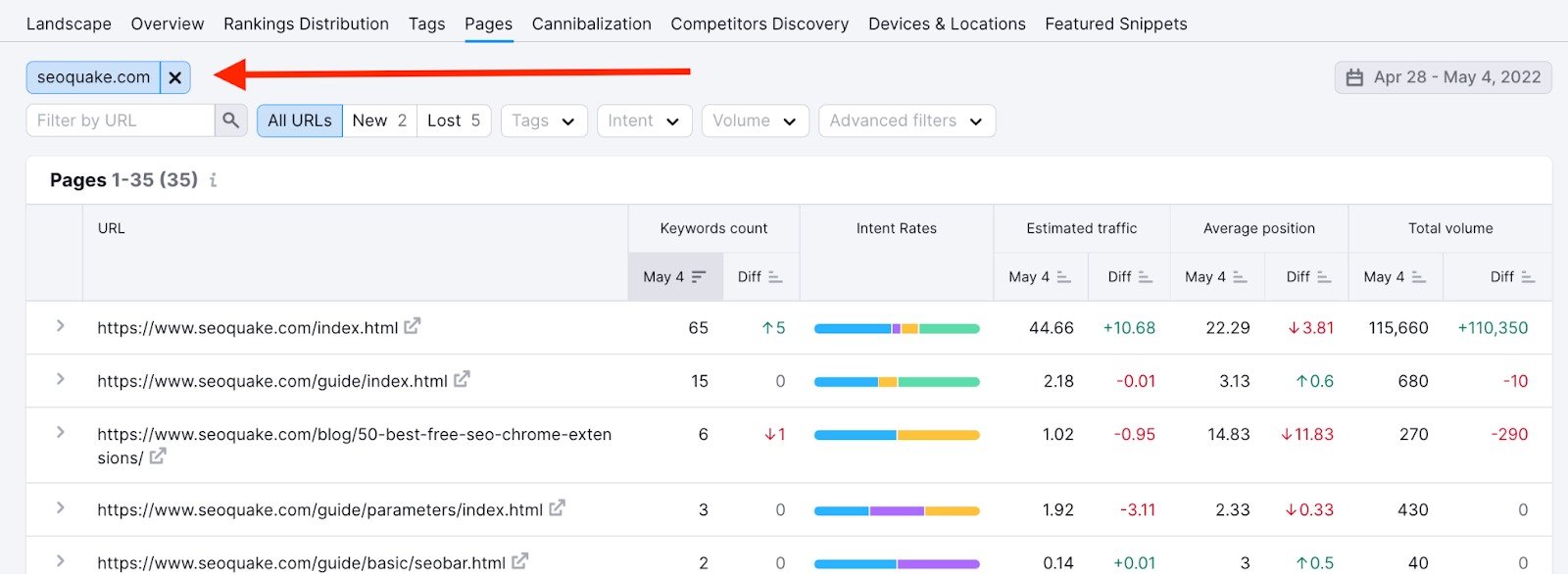Screen dimensions: 1568x574
Task: Expand the Advanced filters dropdown
Action: (906, 120)
